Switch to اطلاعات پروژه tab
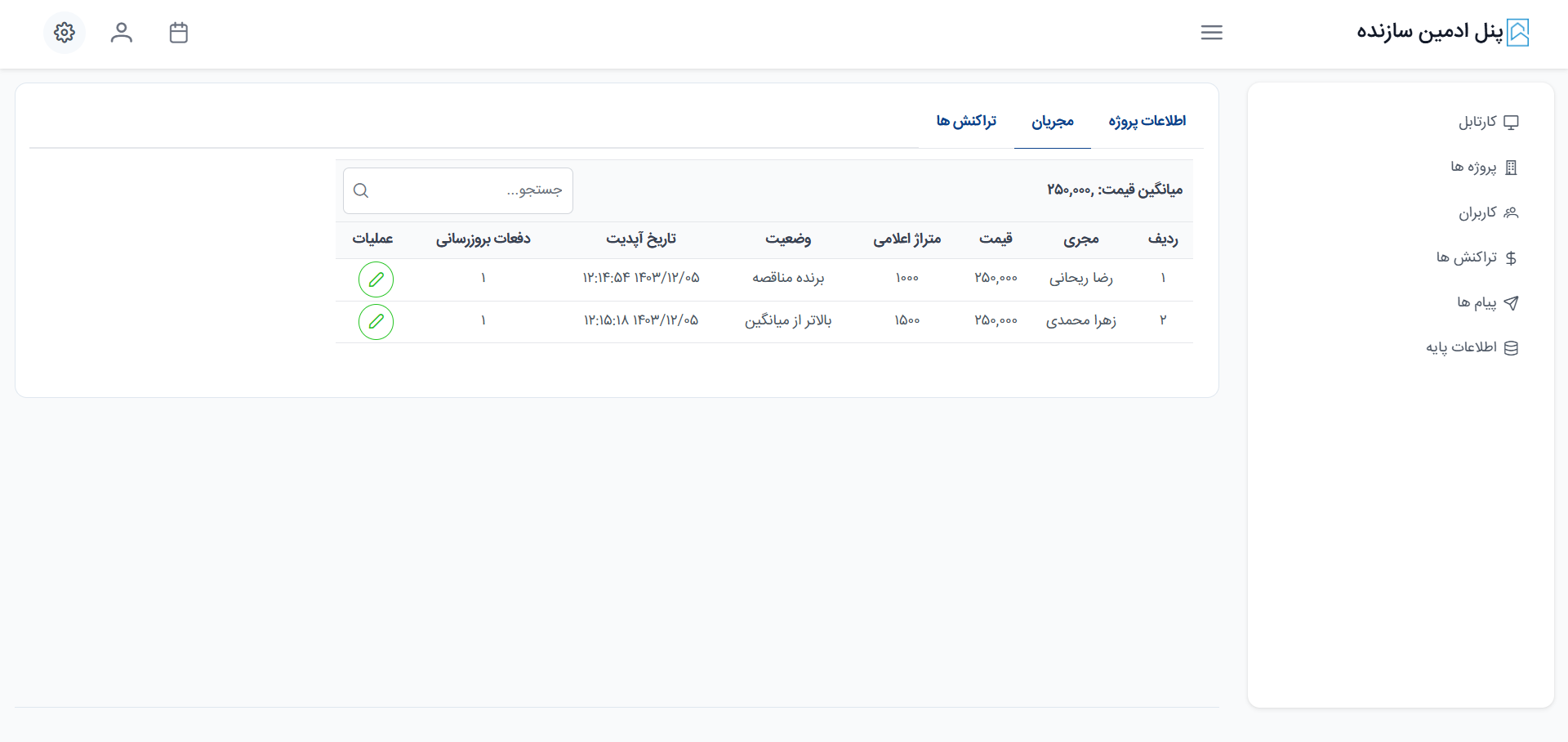Viewport: 1568px width, 742px height. pos(1147,121)
